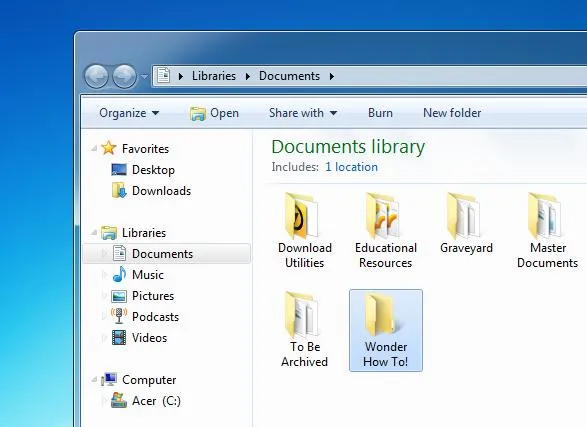Click the Acer (C:) drive icon
Viewport: 587px width, 427px height.
point(119,400)
